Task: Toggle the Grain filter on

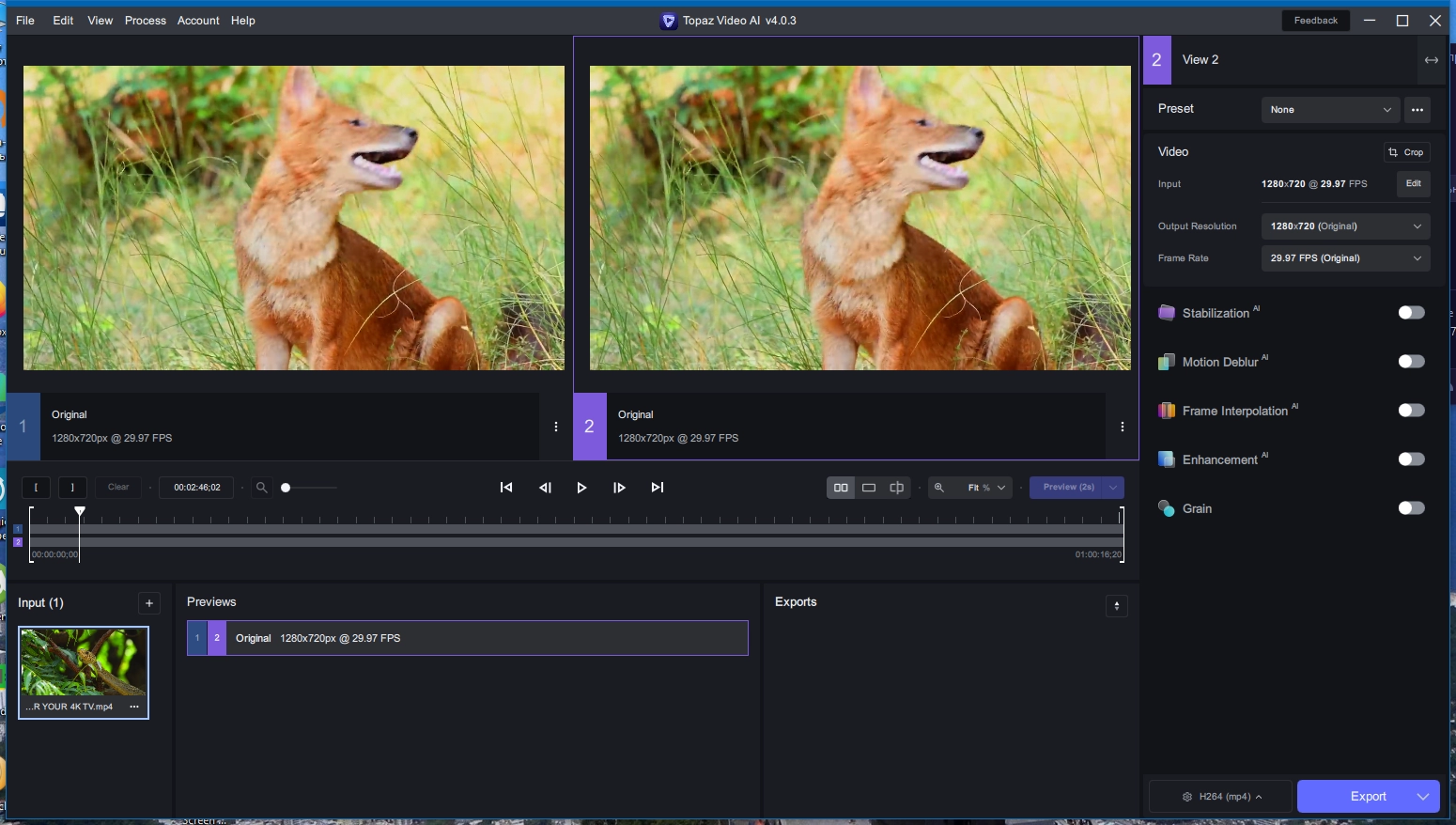Action: point(1411,508)
